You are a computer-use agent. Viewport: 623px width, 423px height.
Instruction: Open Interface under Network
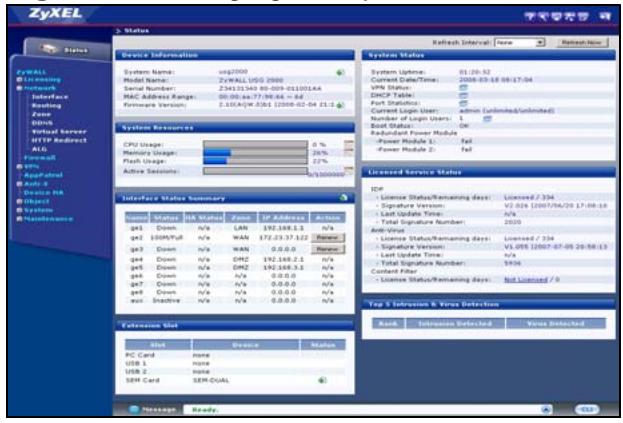(50, 97)
